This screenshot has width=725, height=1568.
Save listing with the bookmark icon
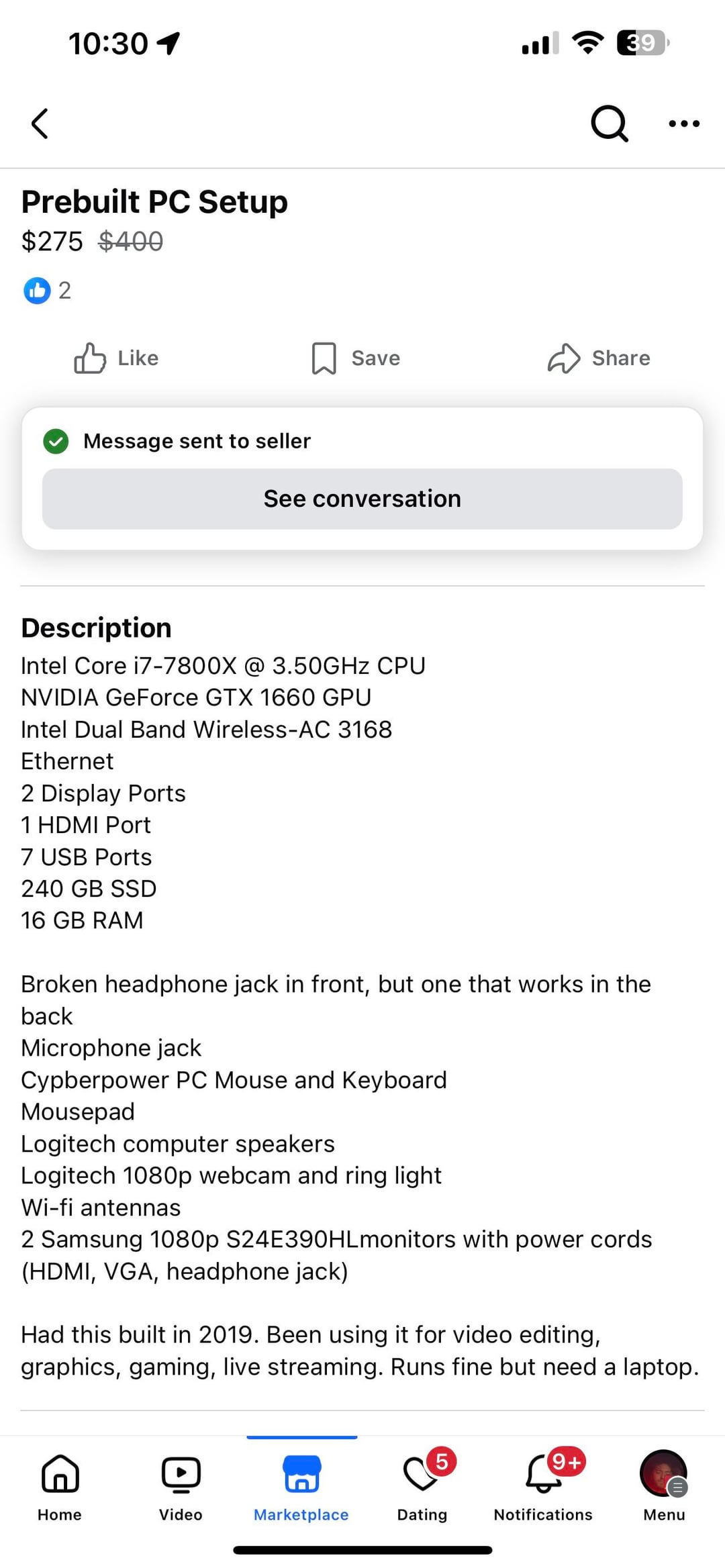[324, 358]
